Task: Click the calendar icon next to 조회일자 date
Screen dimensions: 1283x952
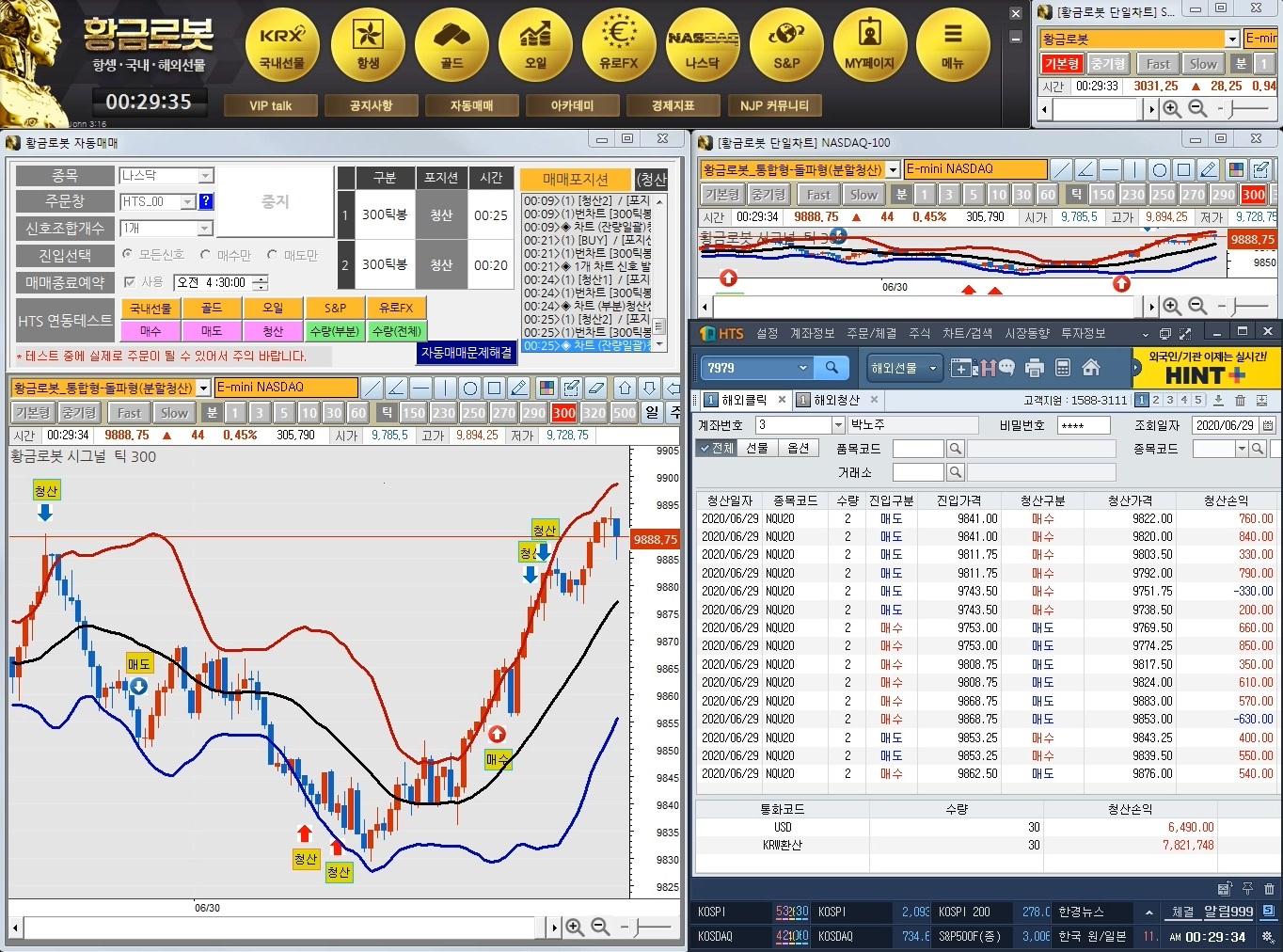Action: pos(1268,425)
